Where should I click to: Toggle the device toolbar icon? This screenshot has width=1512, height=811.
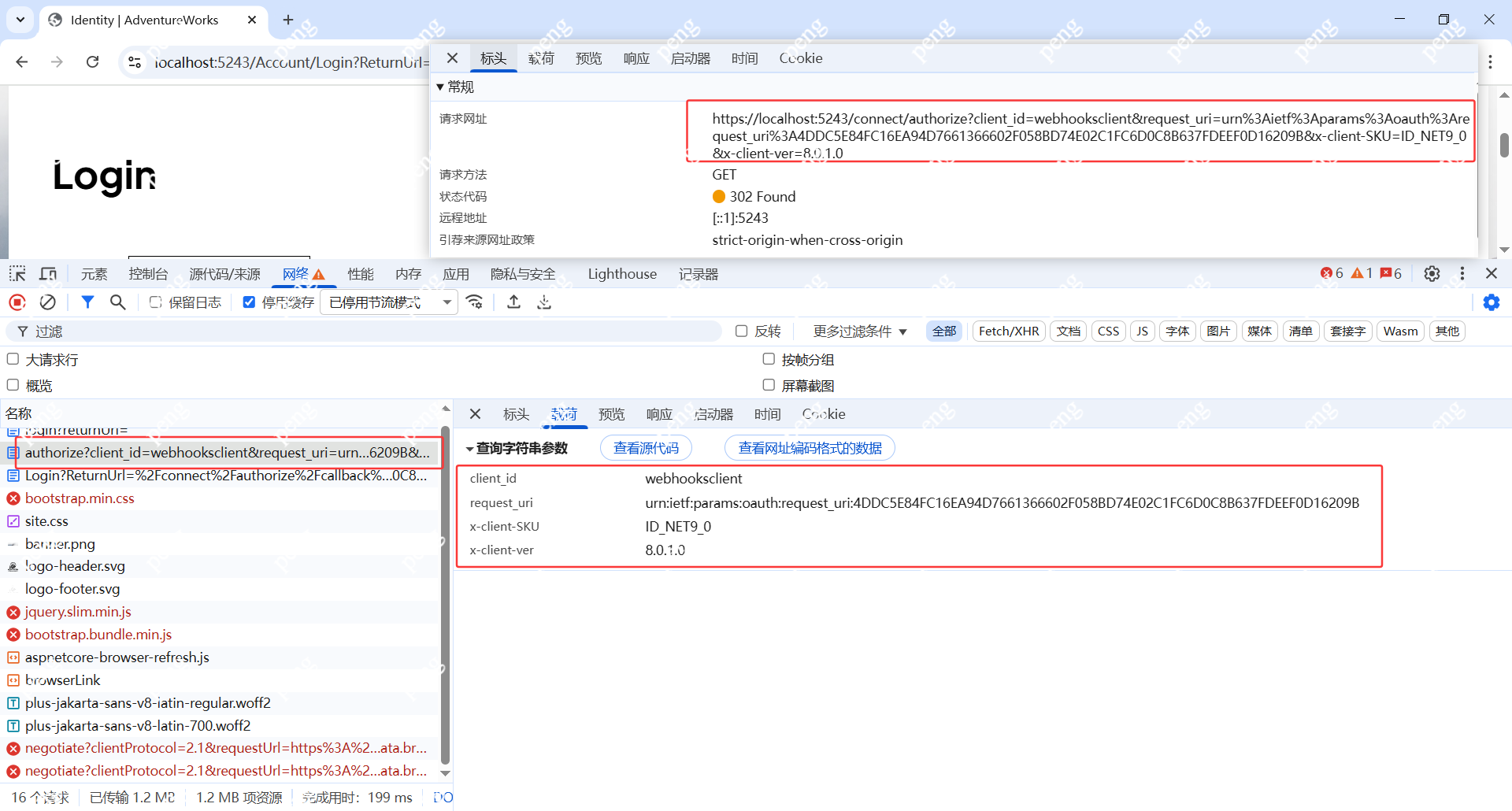[48, 274]
